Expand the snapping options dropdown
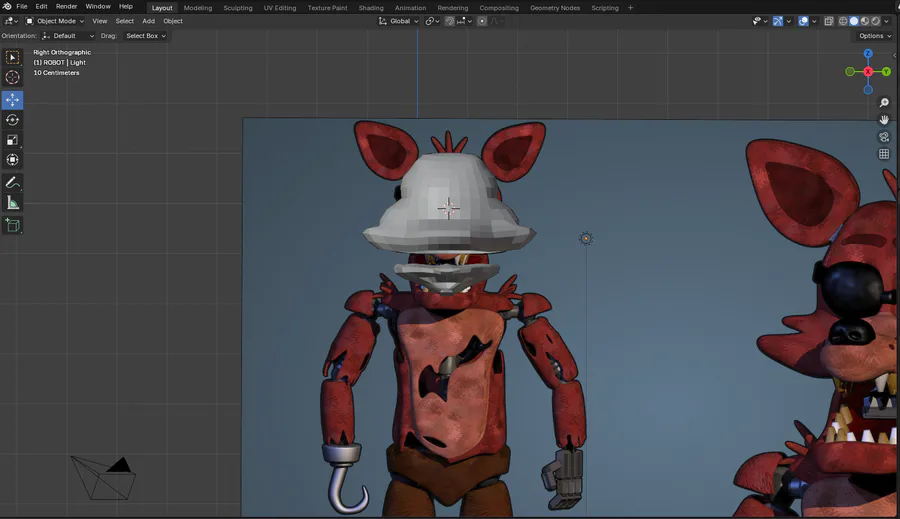The image size is (900, 519). coord(464,21)
